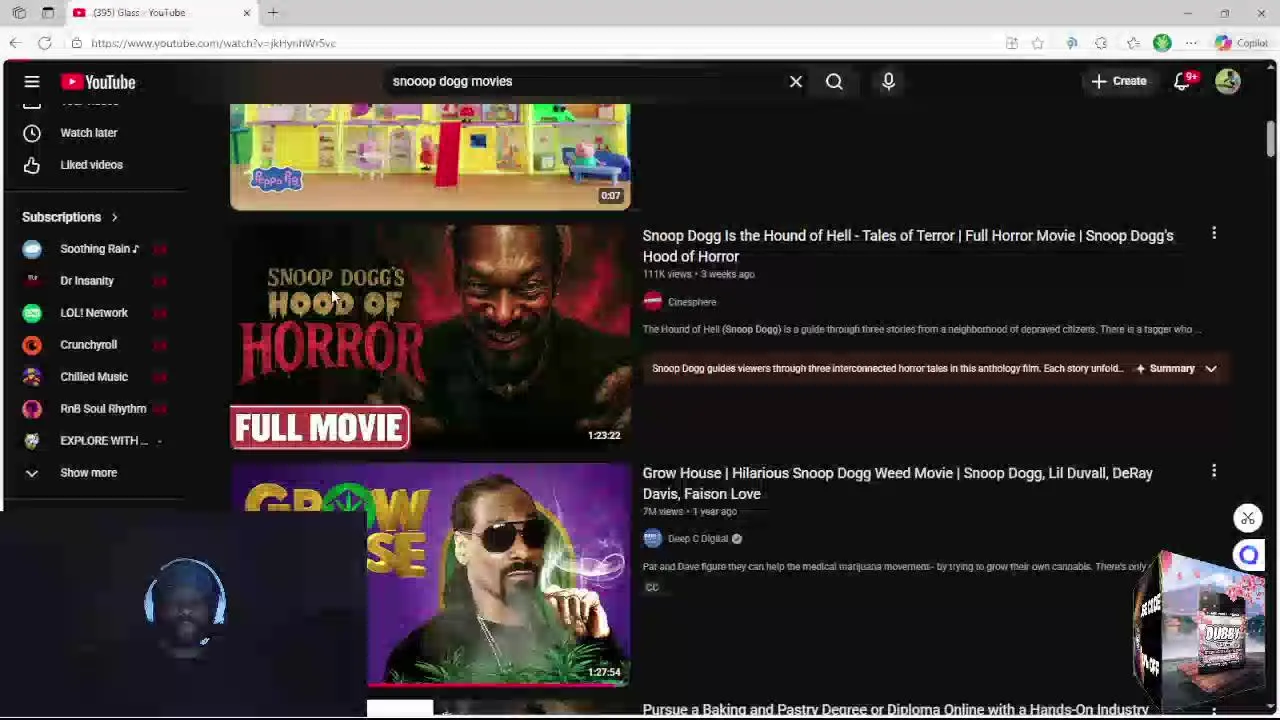Open the Pursue a Baking and Pastry ad title
This screenshot has height=720, width=1280.
pos(896,710)
